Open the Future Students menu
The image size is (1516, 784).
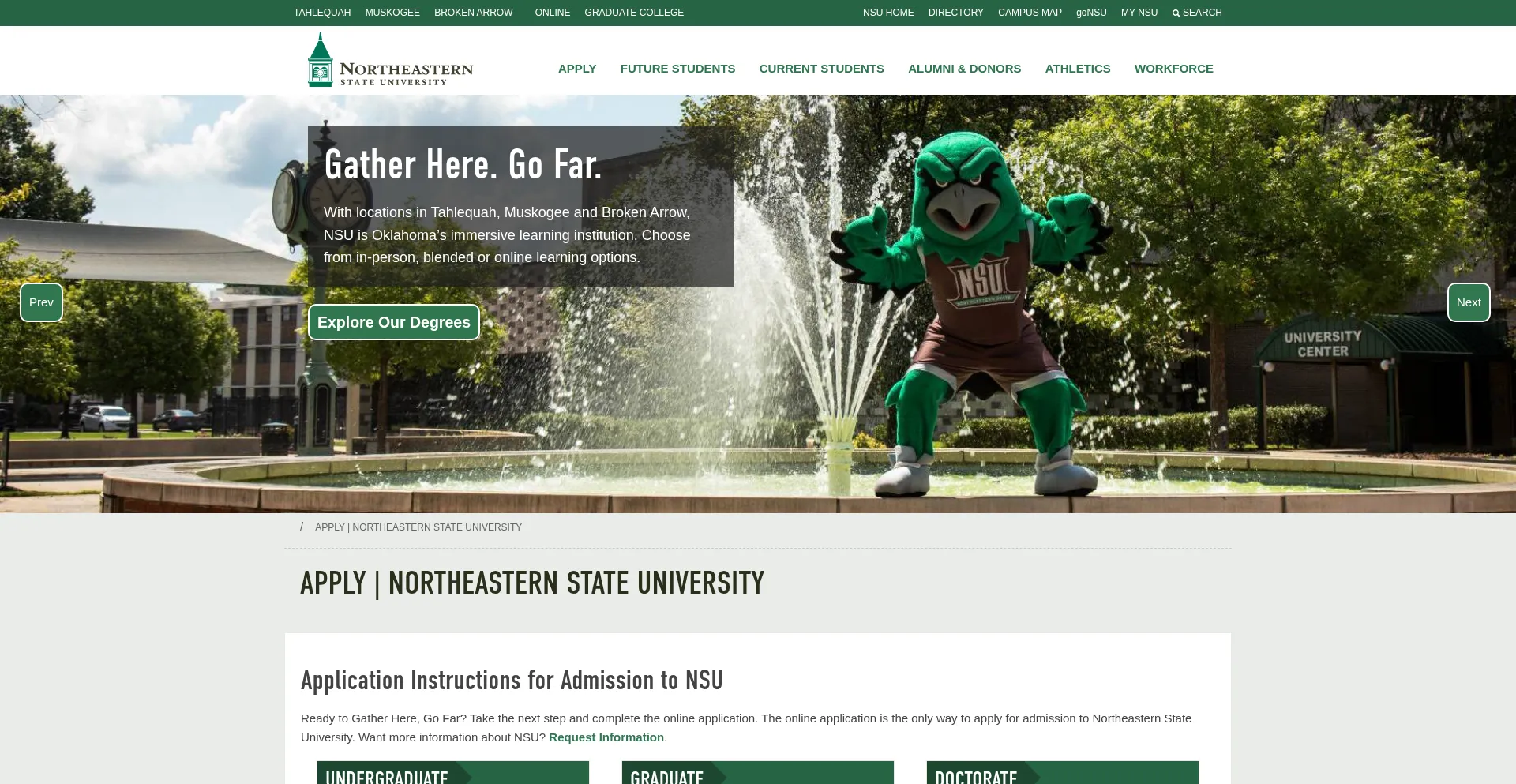point(677,69)
